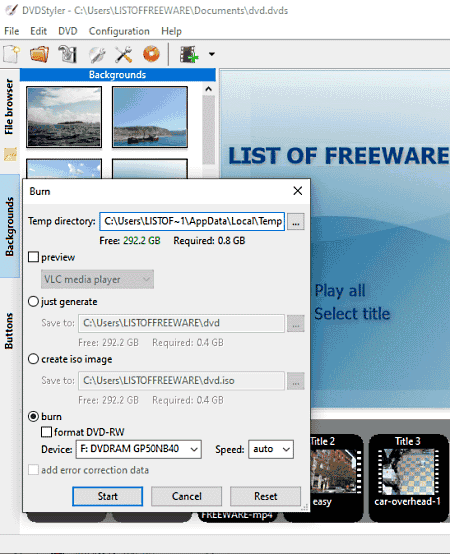The image size is (450, 554).
Task: Open settings crossed tools icon
Action: coord(124,54)
